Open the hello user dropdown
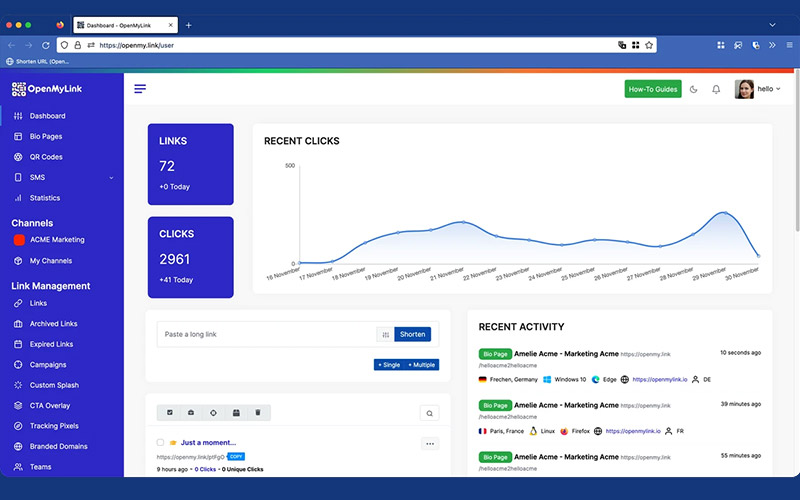 768,89
